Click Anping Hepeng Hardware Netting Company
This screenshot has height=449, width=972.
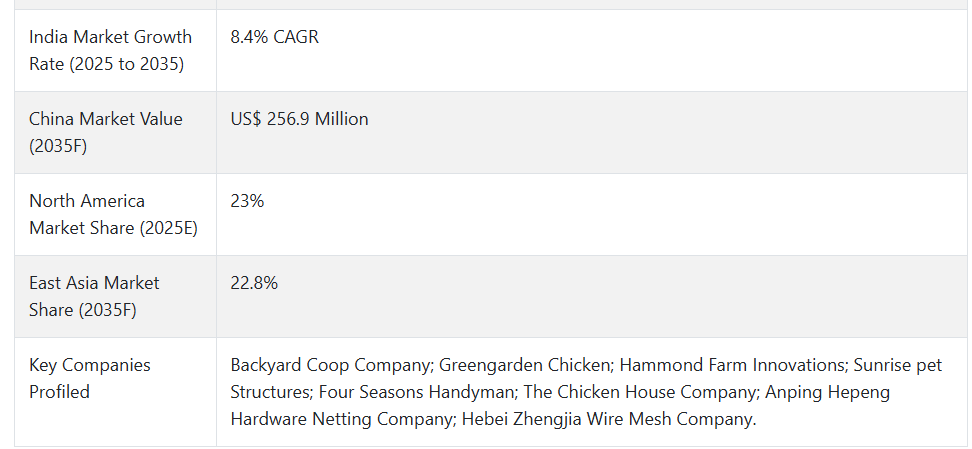tap(560, 406)
